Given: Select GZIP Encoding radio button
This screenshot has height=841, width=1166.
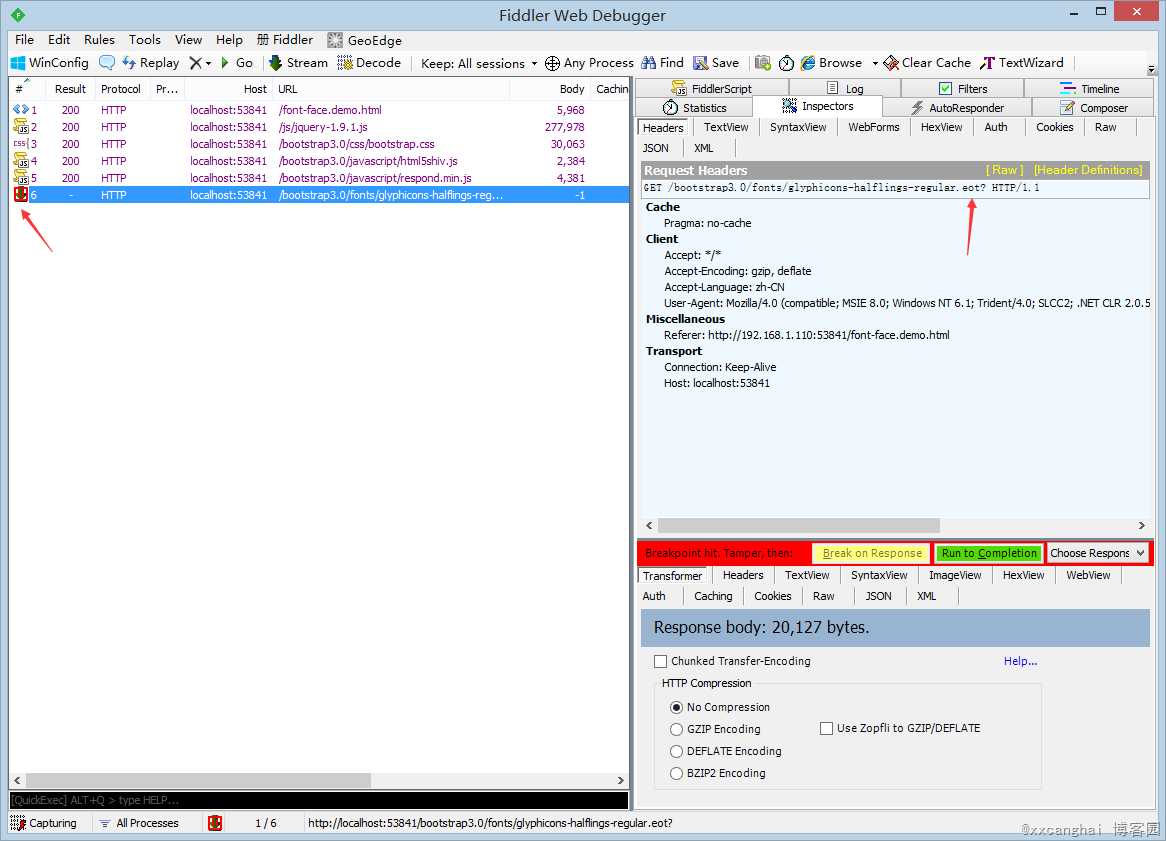Looking at the screenshot, I should [x=676, y=729].
